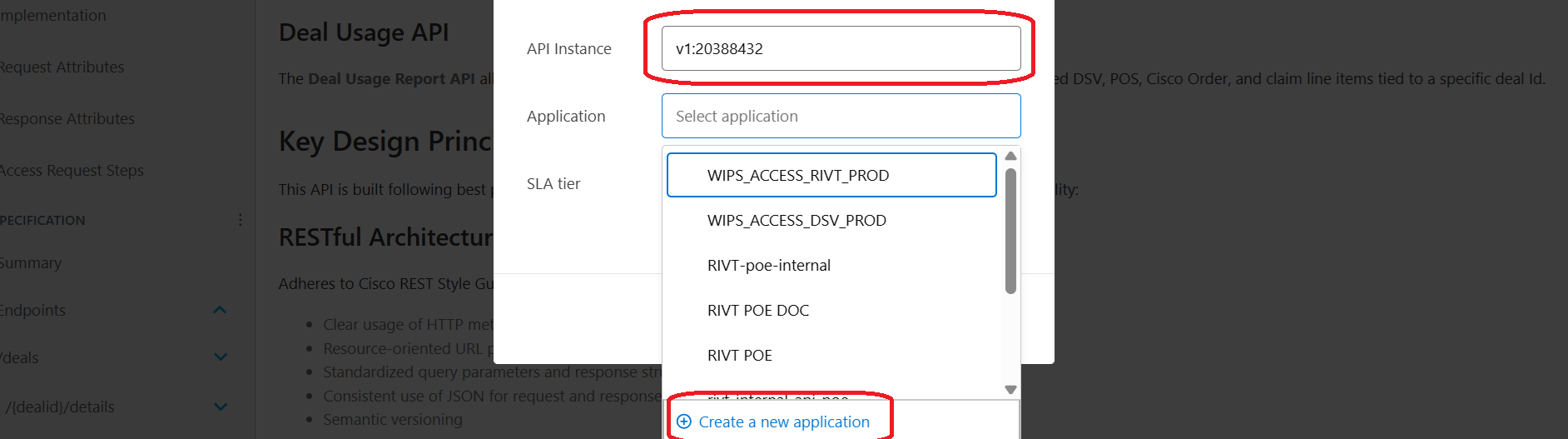Go to Access Request Steps section
Image resolution: width=1568 pixels, height=439 pixels.
(x=72, y=170)
